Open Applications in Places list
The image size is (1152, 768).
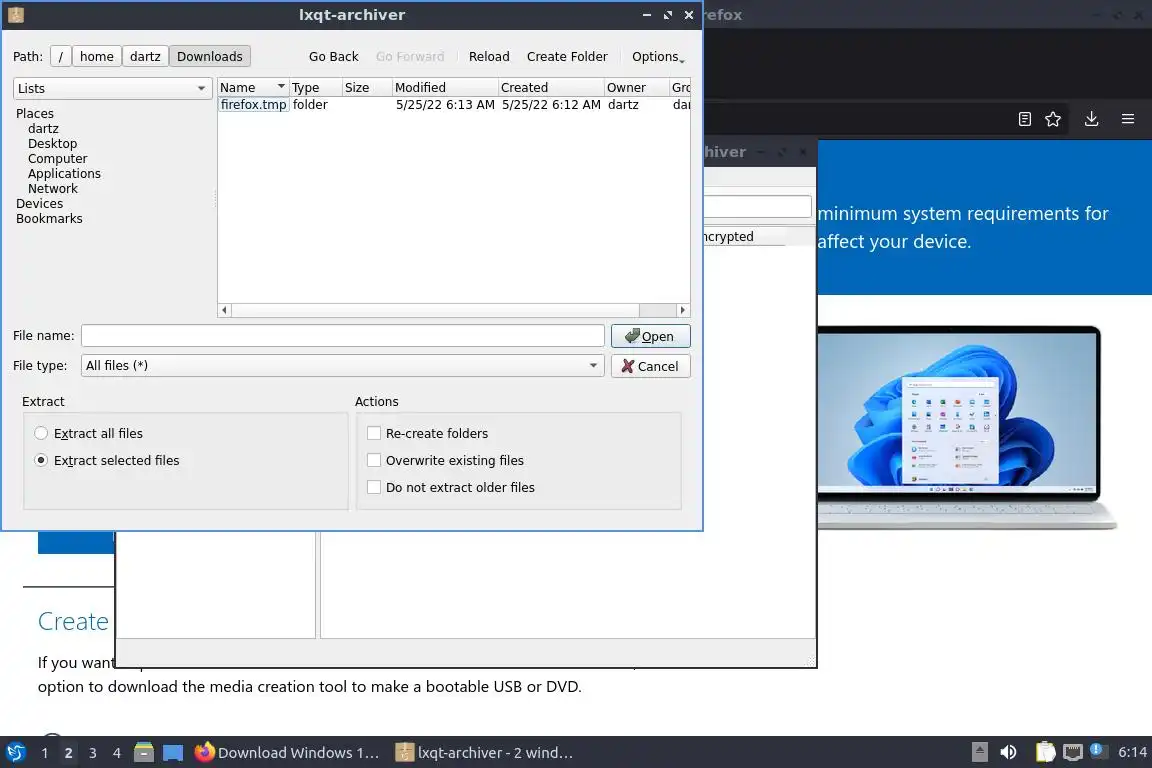64,173
